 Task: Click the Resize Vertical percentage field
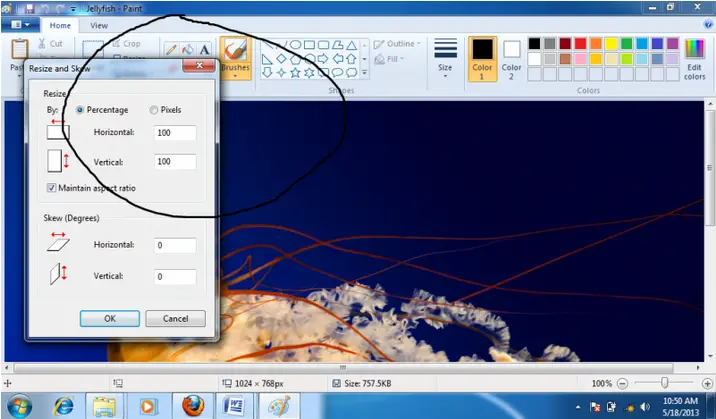tap(175, 162)
